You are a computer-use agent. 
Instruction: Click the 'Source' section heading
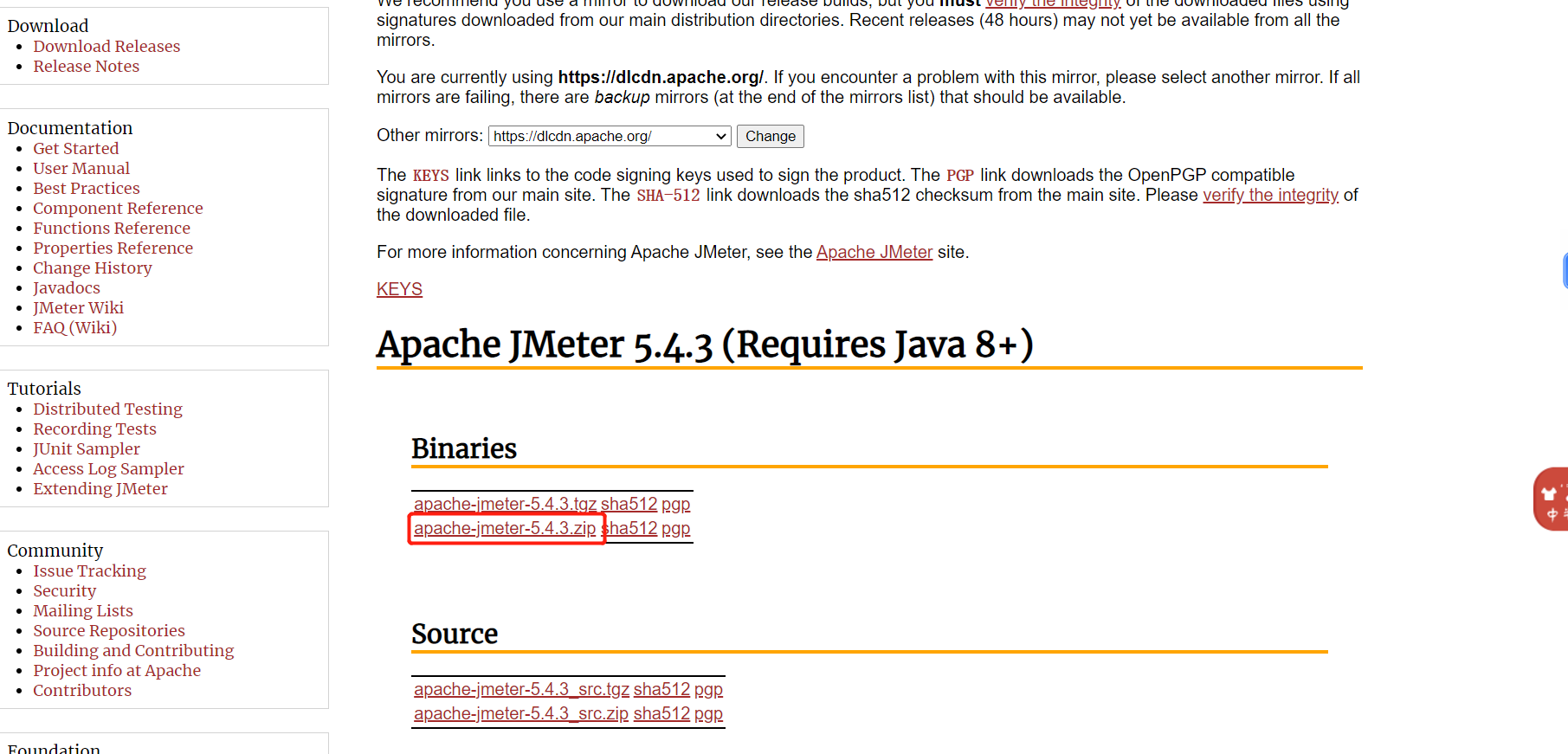point(455,634)
